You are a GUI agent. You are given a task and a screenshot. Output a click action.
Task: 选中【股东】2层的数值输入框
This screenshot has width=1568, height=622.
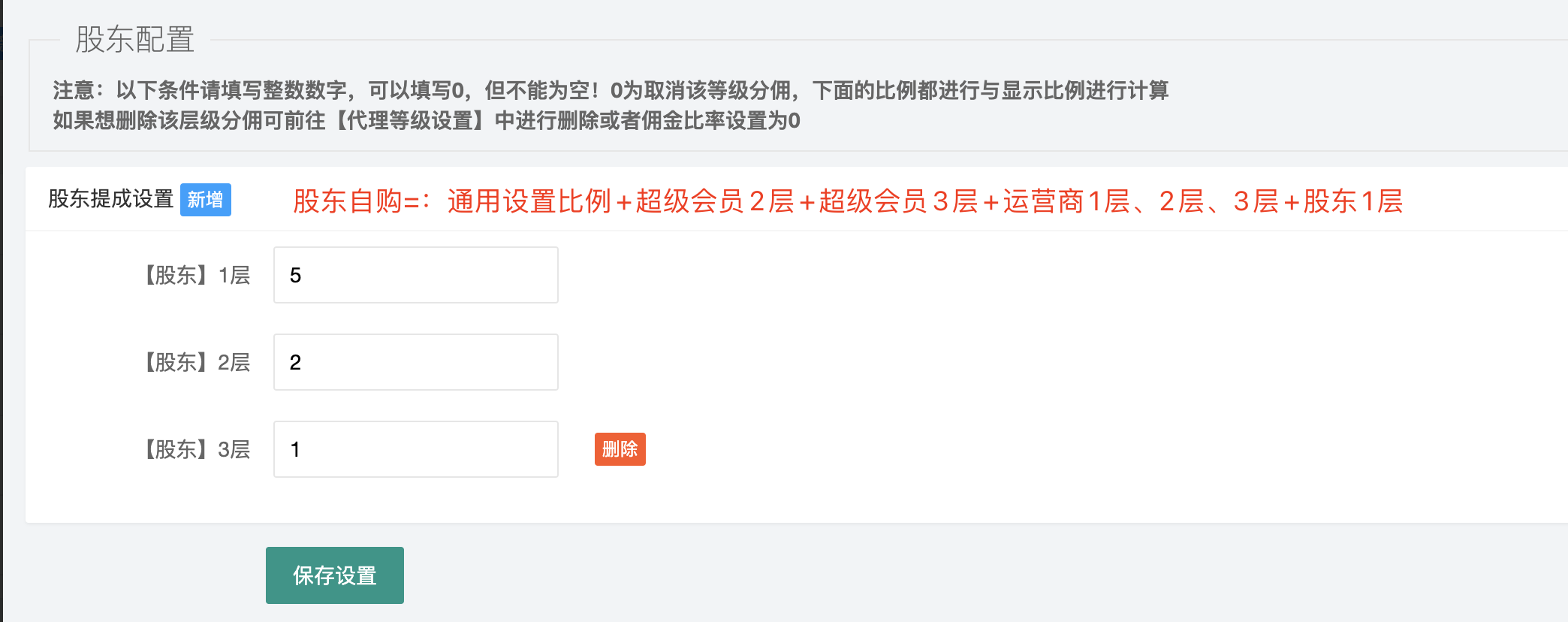(415, 362)
